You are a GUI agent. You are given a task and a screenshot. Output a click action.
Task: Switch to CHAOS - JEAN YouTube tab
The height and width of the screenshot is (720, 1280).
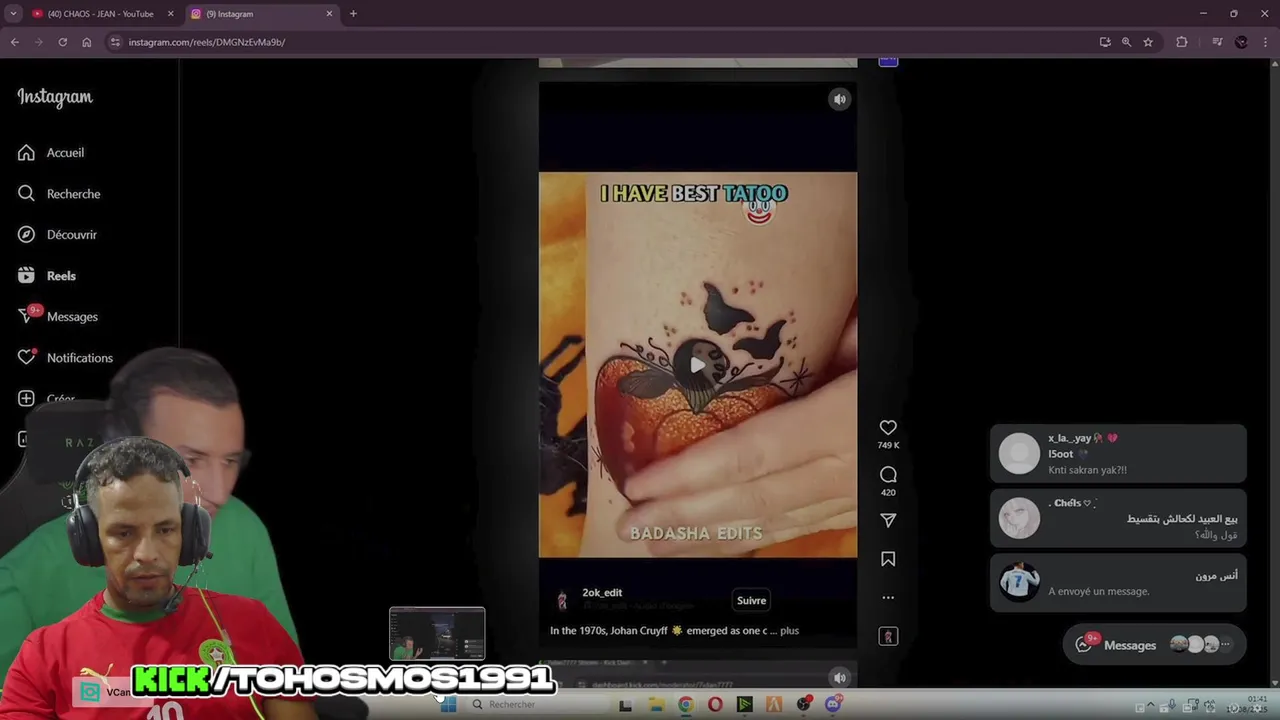(x=100, y=14)
